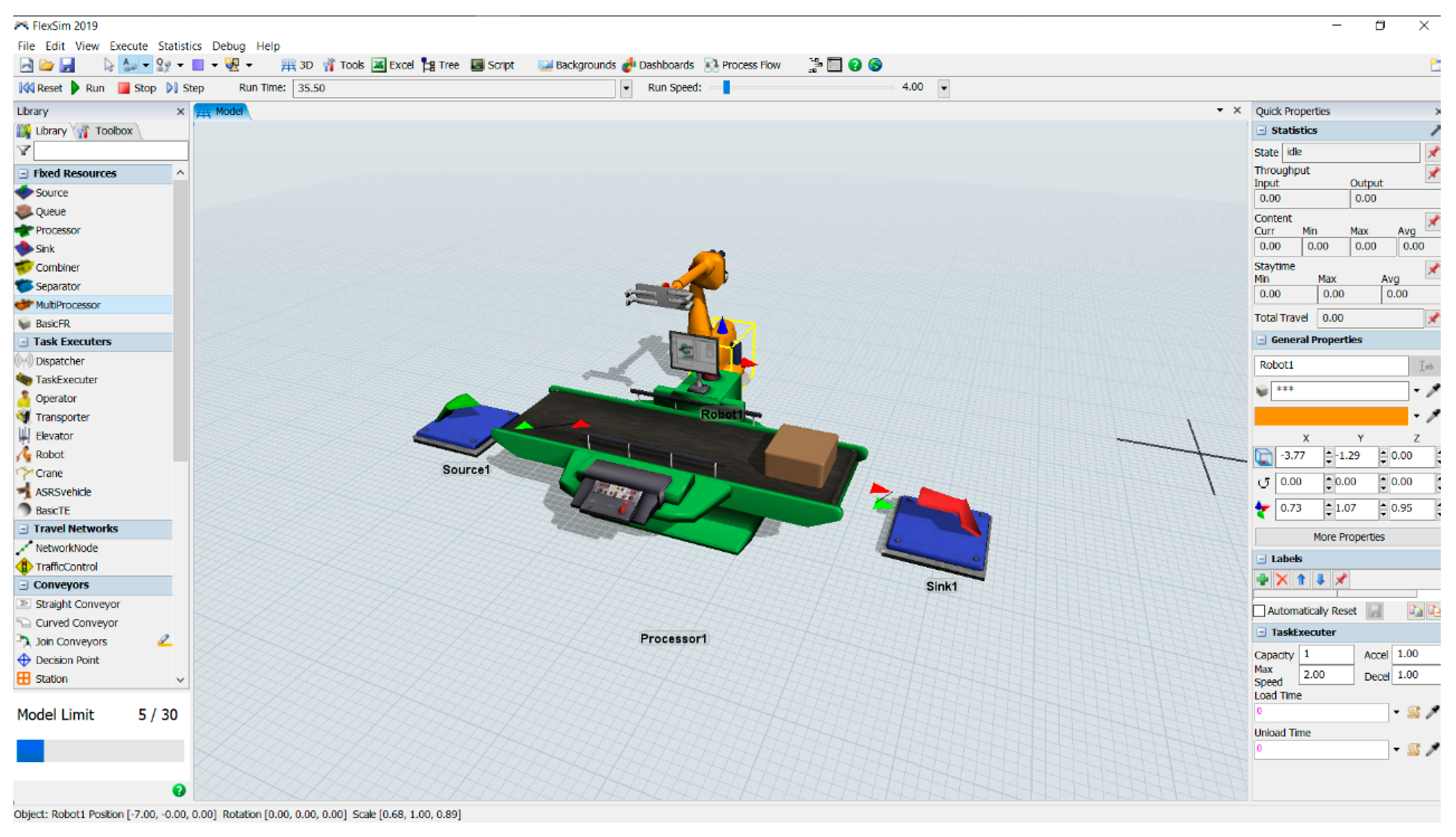Select the Model view tab
This screenshot has width=1456, height=837.
pyautogui.click(x=222, y=111)
